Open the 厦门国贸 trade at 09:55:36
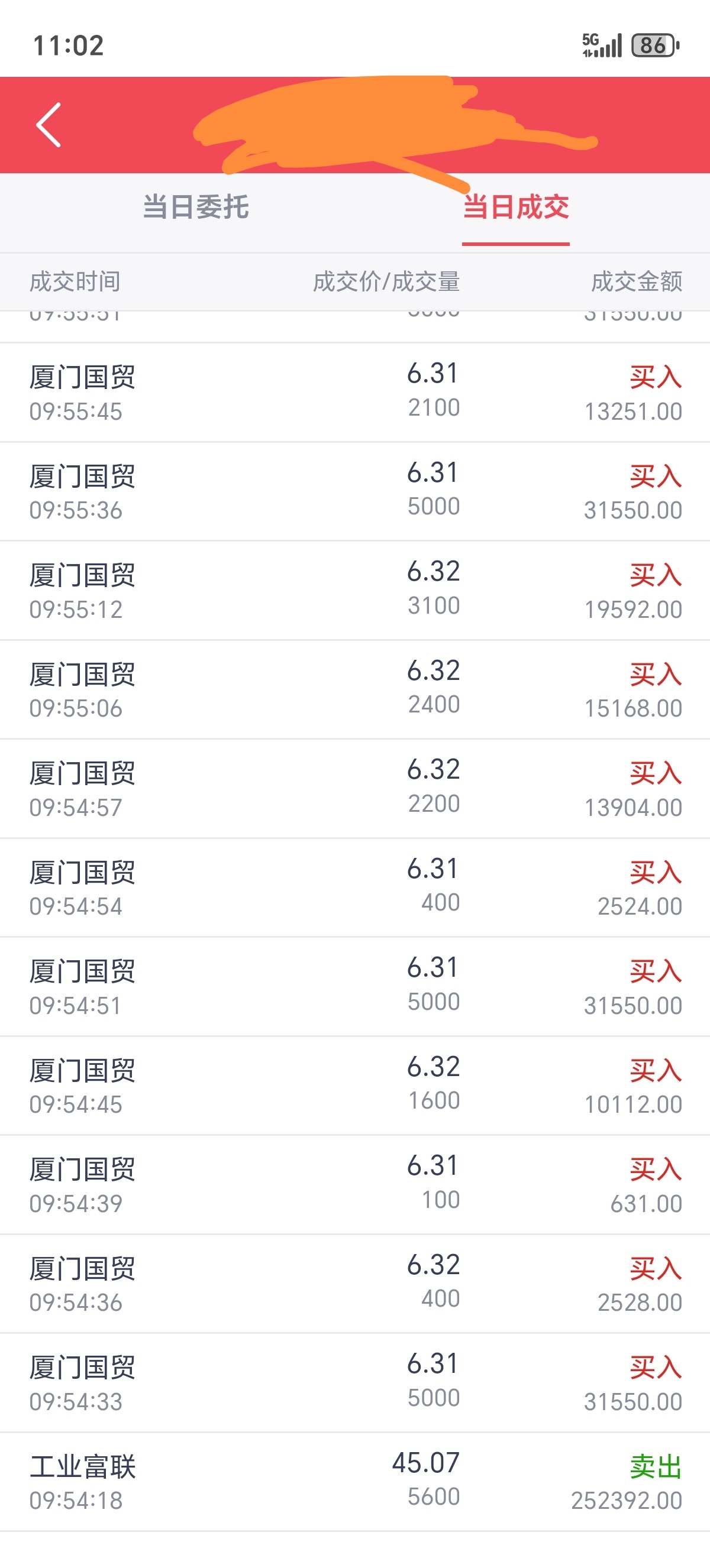This screenshot has width=710, height=1568. click(355, 492)
